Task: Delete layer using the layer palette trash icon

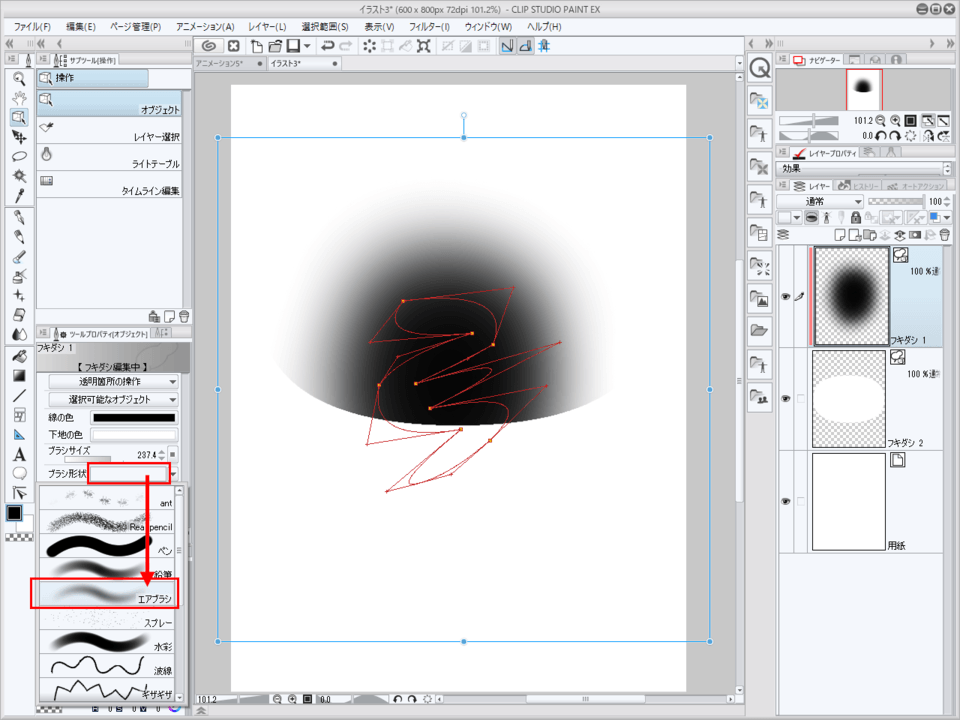Action: coord(944,234)
